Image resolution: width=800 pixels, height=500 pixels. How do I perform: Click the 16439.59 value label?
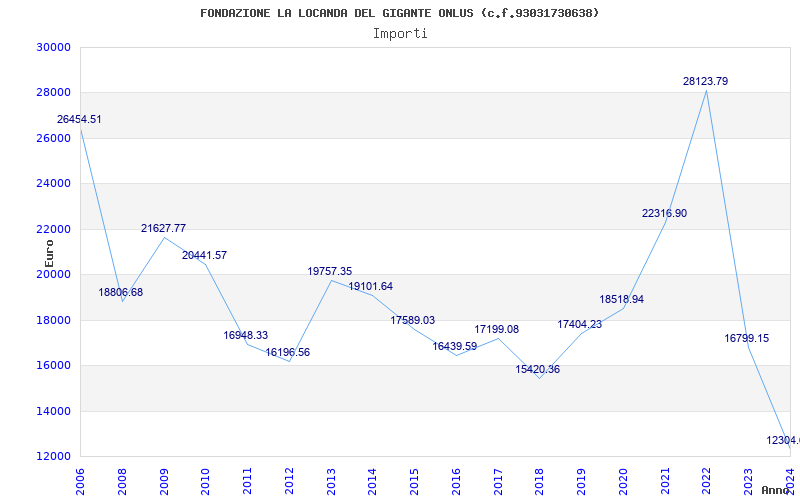[455, 346]
